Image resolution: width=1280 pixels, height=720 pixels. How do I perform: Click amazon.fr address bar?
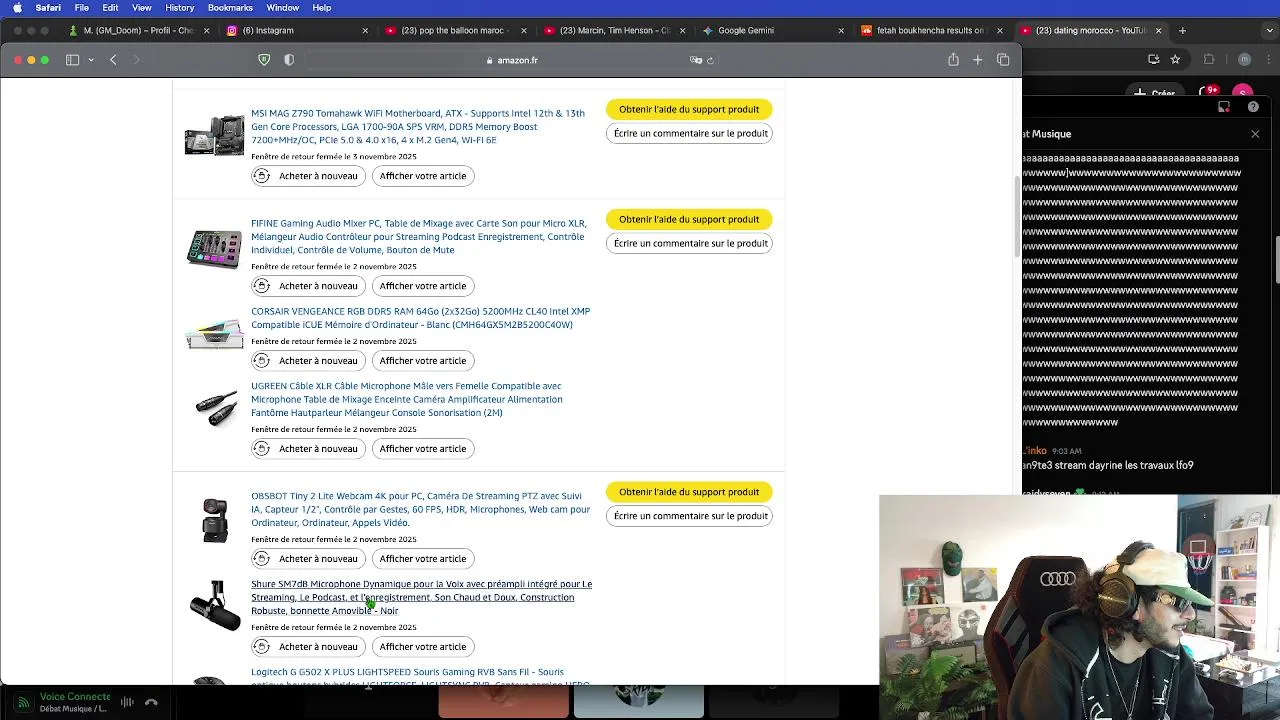512,60
